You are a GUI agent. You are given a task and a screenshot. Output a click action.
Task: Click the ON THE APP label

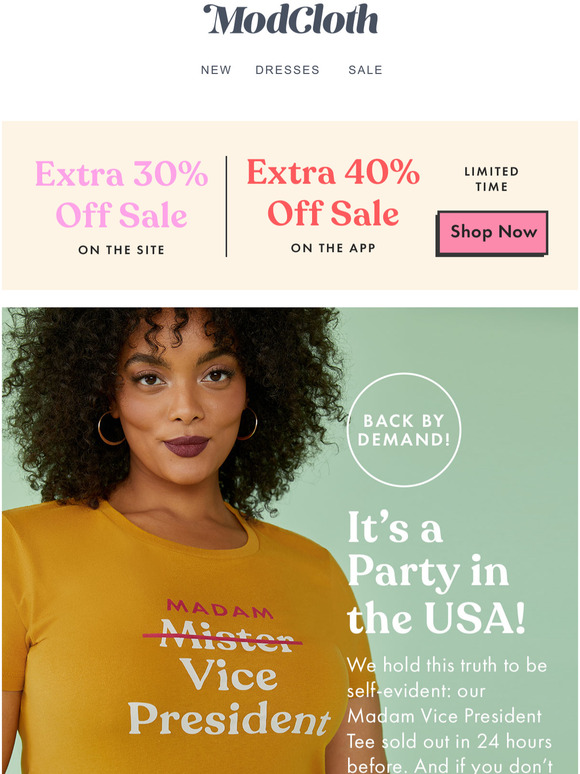[333, 248]
